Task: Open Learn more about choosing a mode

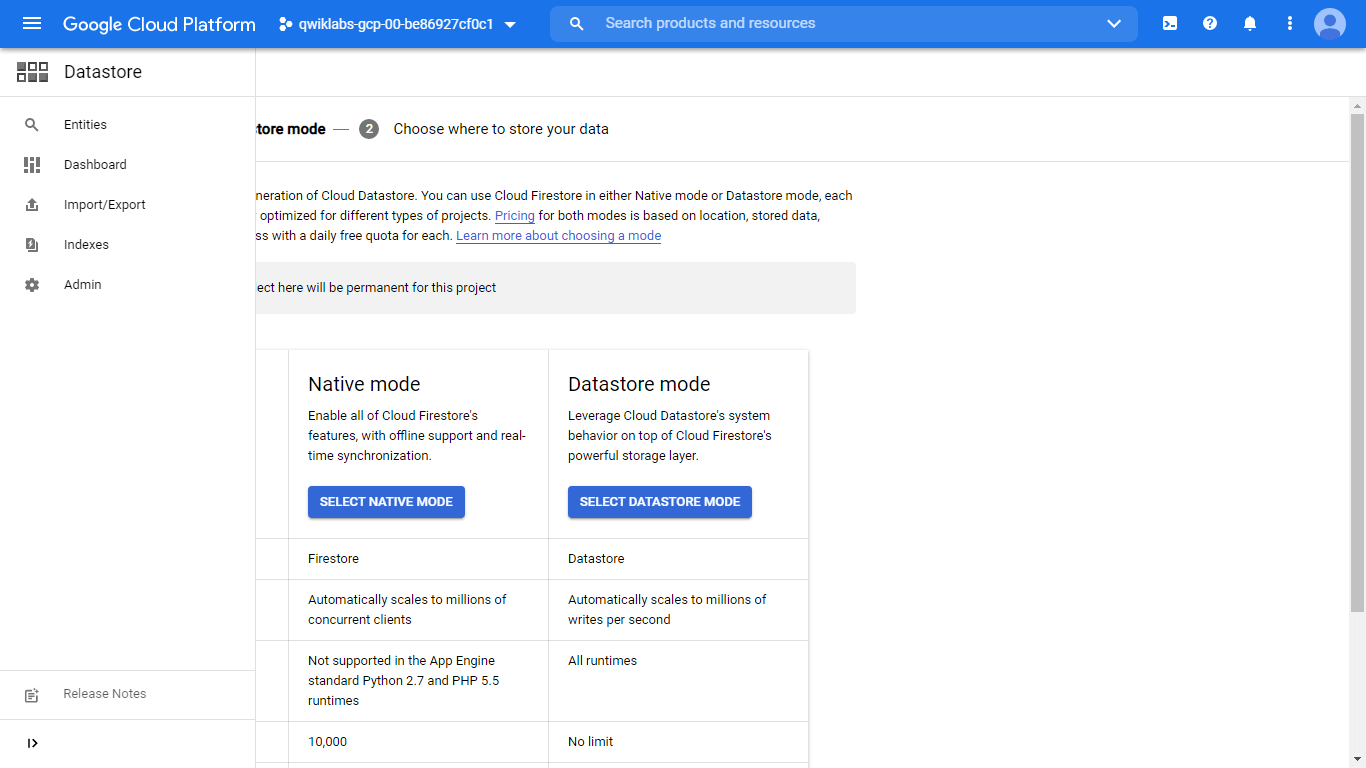Action: pyautogui.click(x=558, y=236)
